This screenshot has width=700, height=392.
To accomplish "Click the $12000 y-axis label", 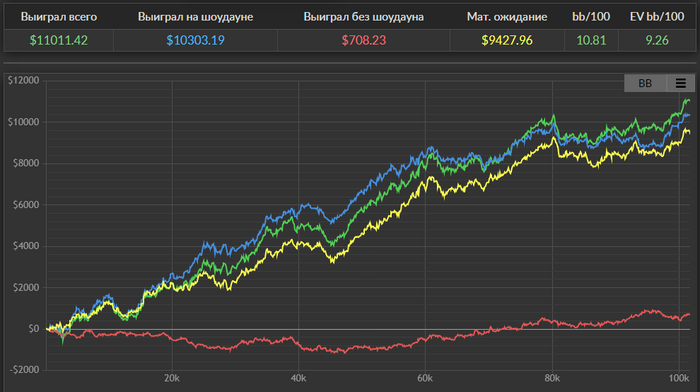I will point(23,80).
